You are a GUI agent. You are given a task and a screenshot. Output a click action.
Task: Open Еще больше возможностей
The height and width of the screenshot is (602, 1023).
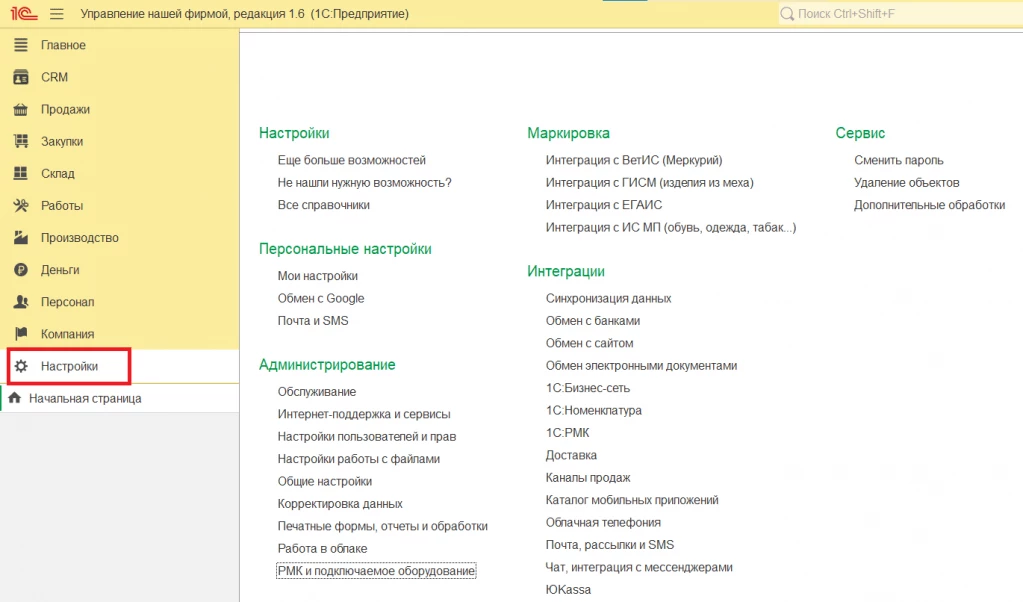352,160
